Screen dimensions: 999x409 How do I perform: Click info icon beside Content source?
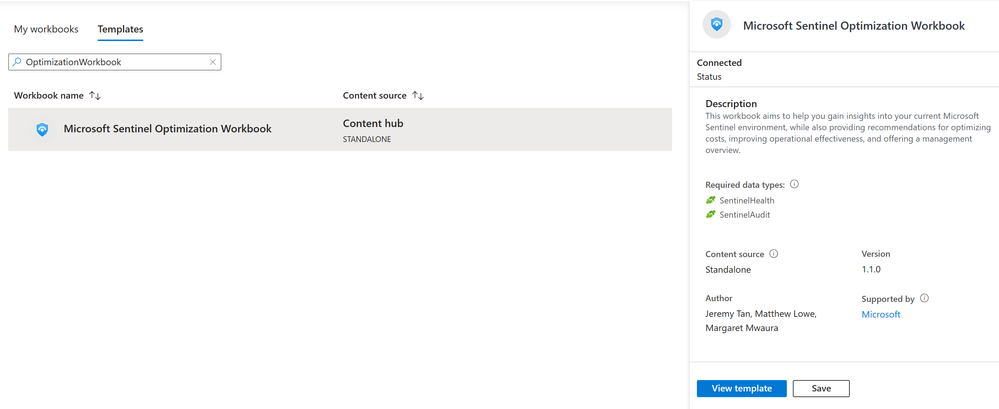[x=773, y=254]
